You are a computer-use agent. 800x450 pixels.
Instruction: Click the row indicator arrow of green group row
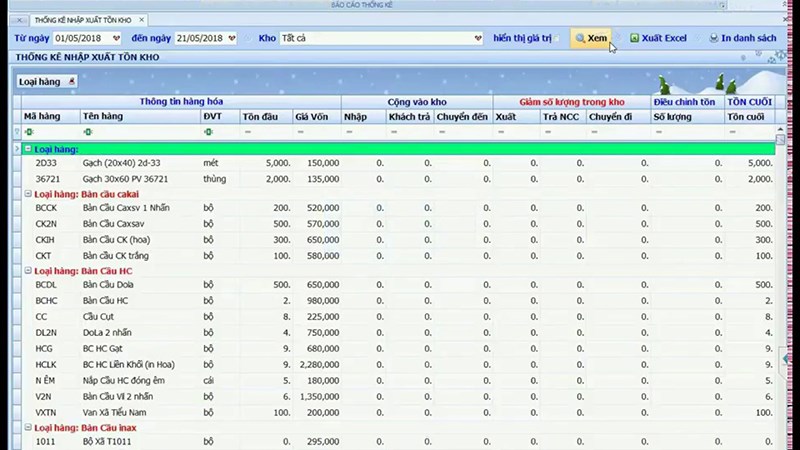coord(17,149)
